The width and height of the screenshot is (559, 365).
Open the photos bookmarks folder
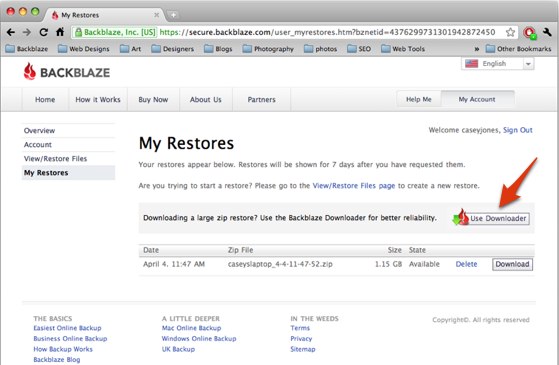pyautogui.click(x=320, y=49)
